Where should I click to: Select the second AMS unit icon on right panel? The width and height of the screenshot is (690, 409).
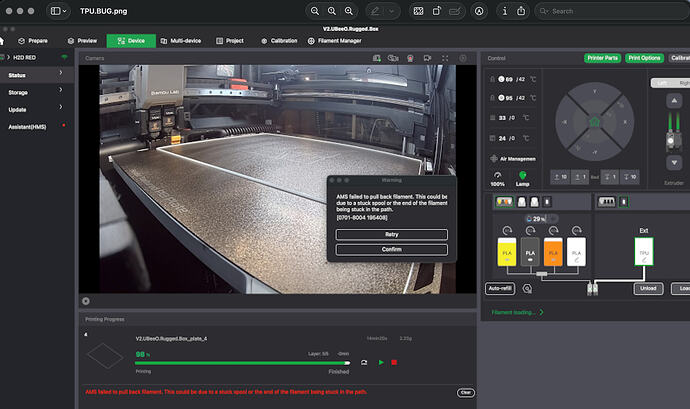pyautogui.click(x=606, y=202)
